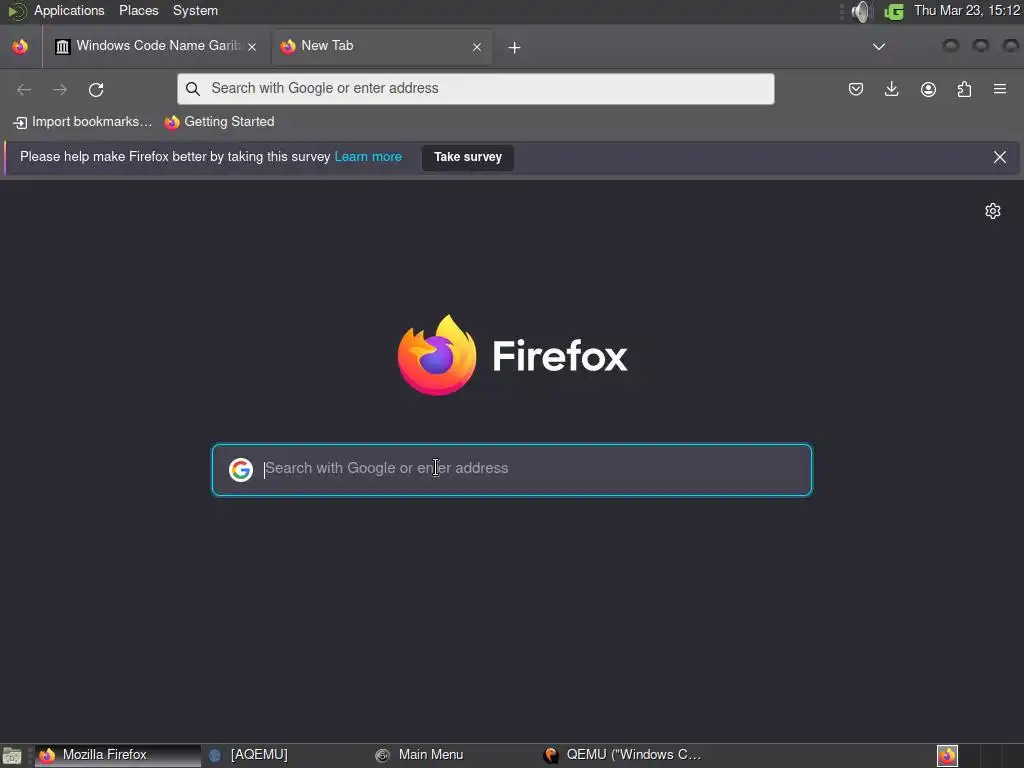Open the clock showing Thu Mar 23
1024x768 pixels.
[x=967, y=10]
